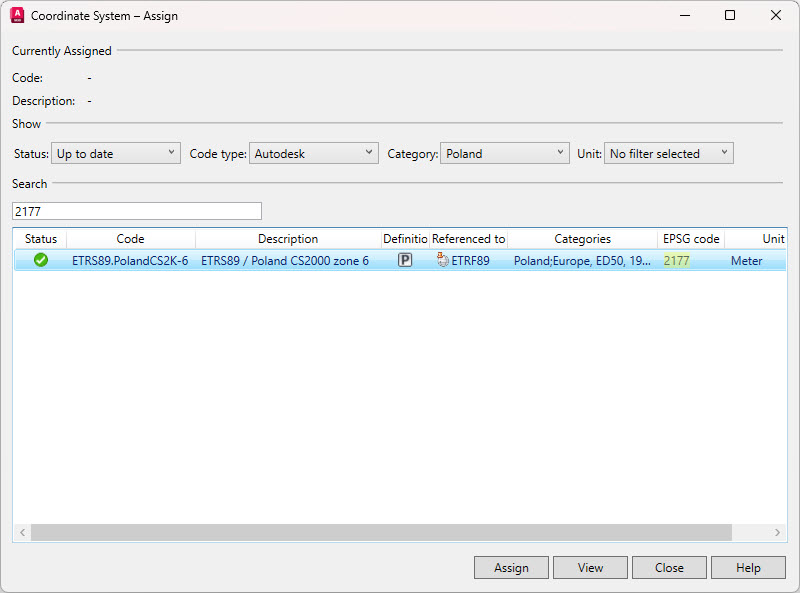
Task: Open the Unit filter dropdown
Action: [x=668, y=154]
